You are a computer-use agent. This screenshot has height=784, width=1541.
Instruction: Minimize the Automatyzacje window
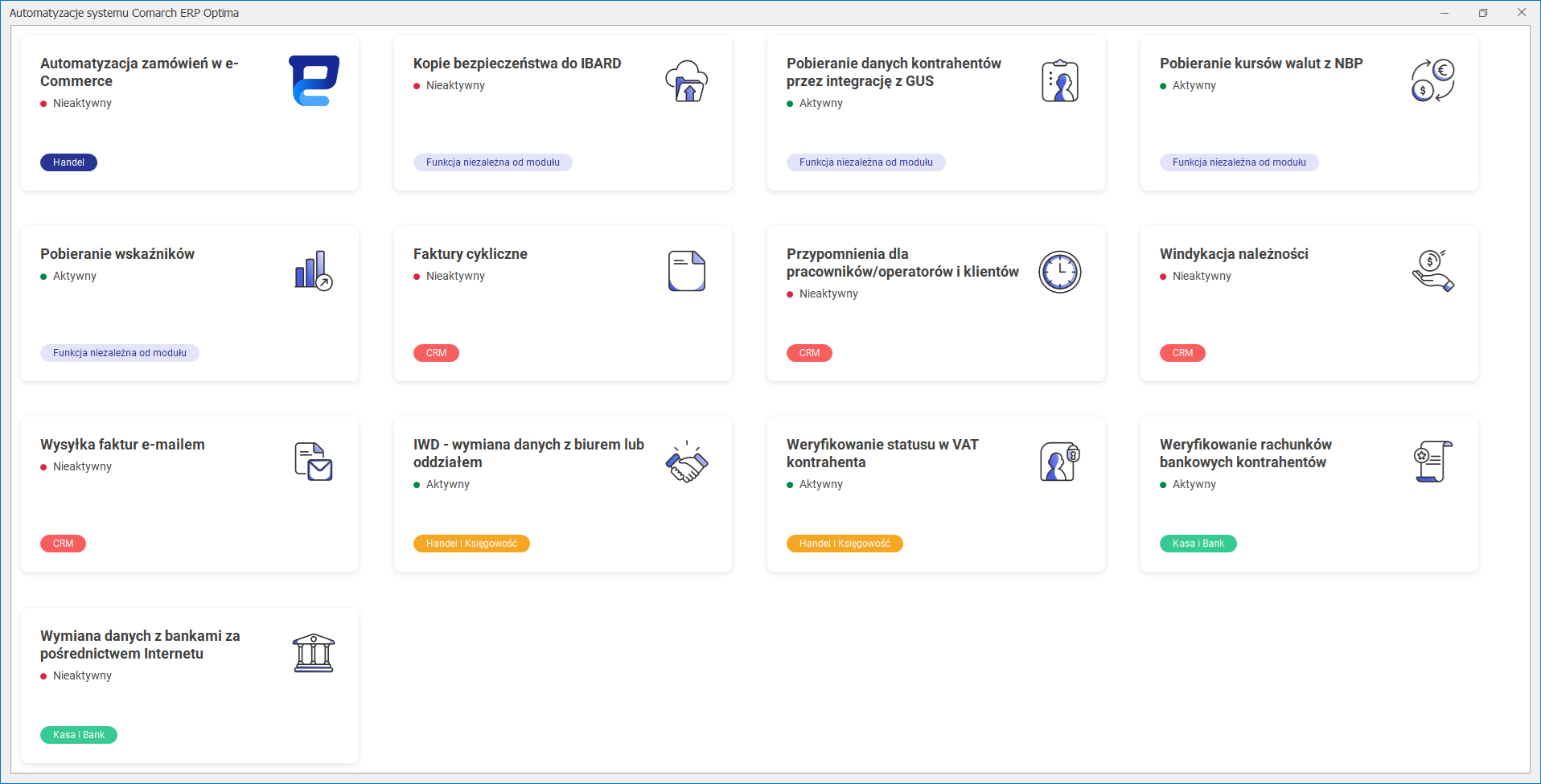[1444, 13]
